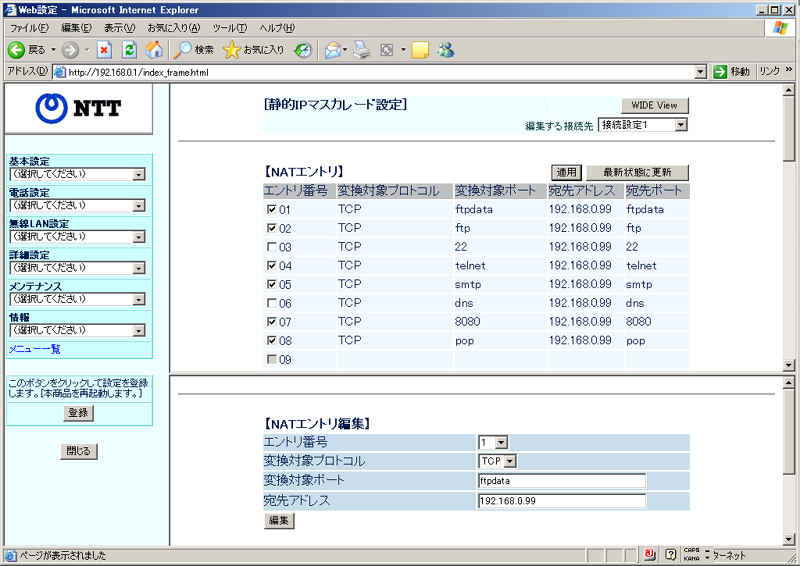Click the 宛先アドレス input field
Screen dimensions: 800x566
click(562, 501)
